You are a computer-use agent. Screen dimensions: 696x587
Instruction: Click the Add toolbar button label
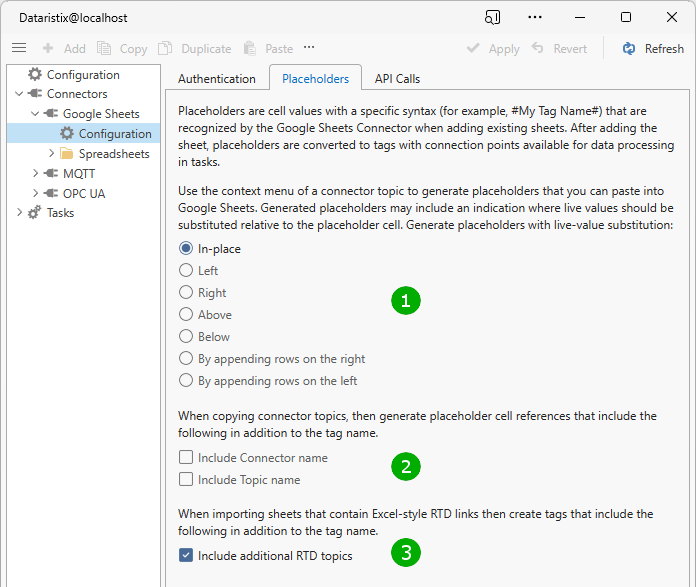pos(75,48)
